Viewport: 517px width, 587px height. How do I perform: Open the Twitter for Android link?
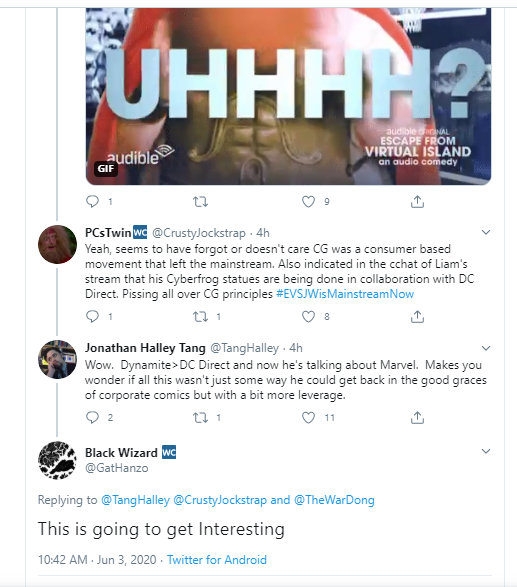coord(217,560)
